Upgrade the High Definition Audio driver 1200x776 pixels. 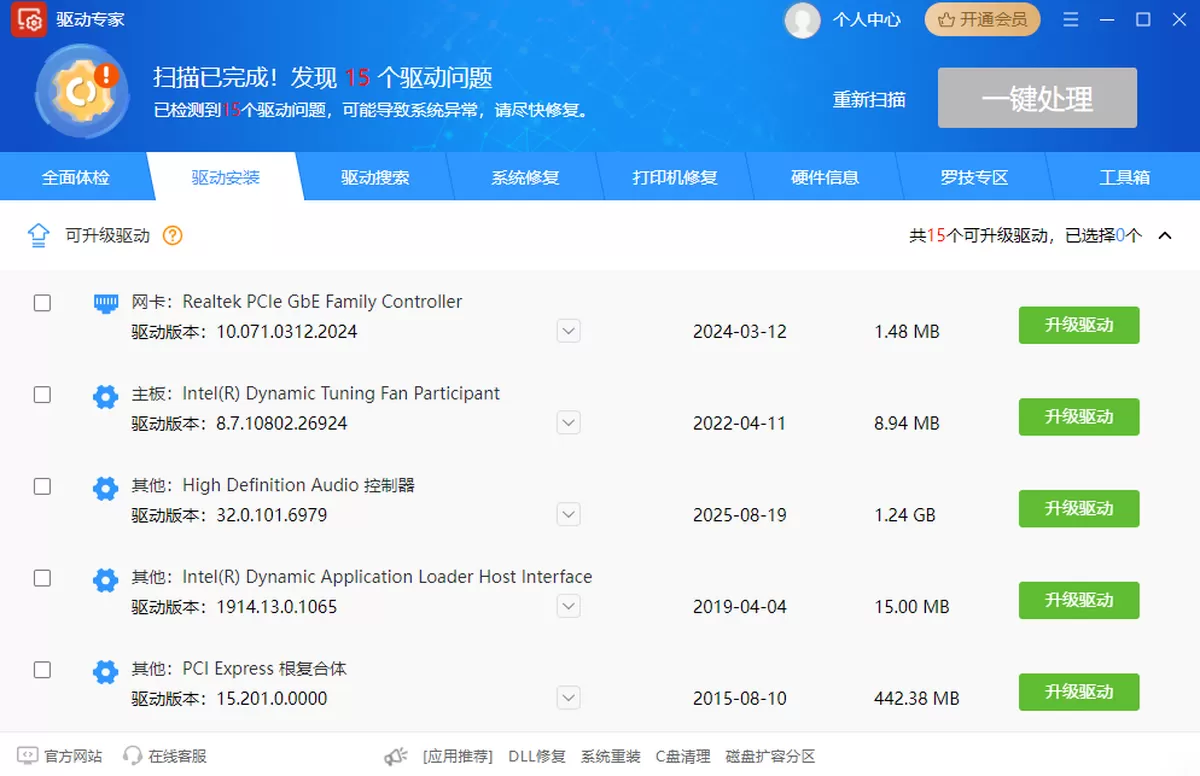1079,509
